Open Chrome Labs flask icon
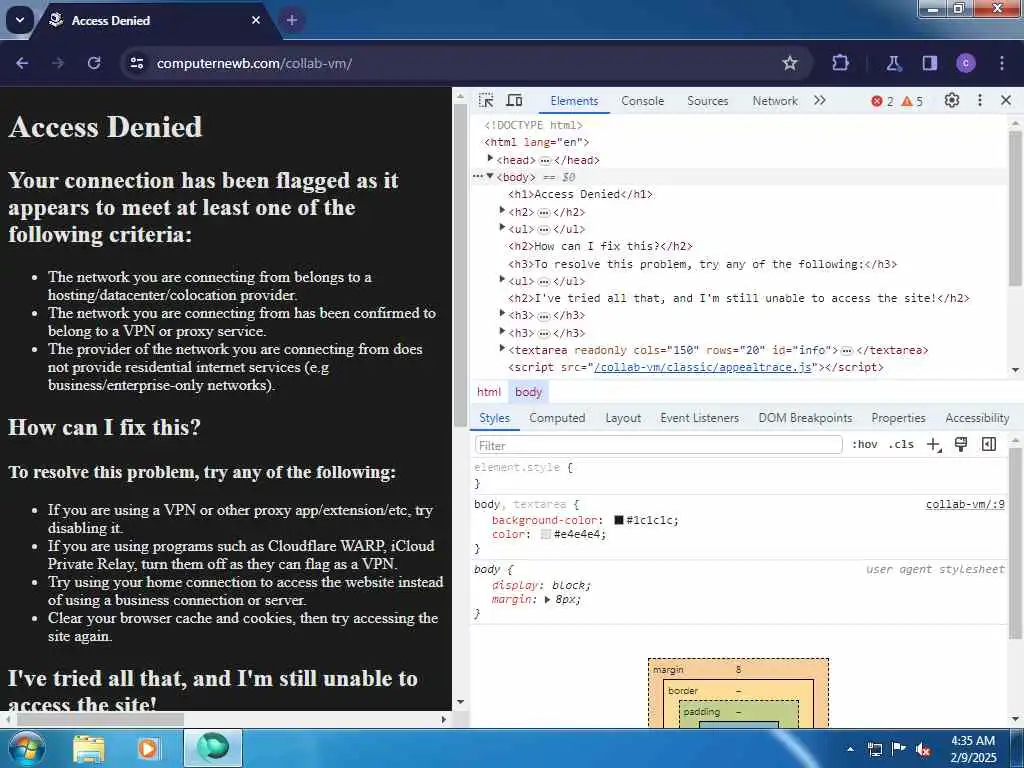This screenshot has height=768, width=1024. pyautogui.click(x=893, y=63)
